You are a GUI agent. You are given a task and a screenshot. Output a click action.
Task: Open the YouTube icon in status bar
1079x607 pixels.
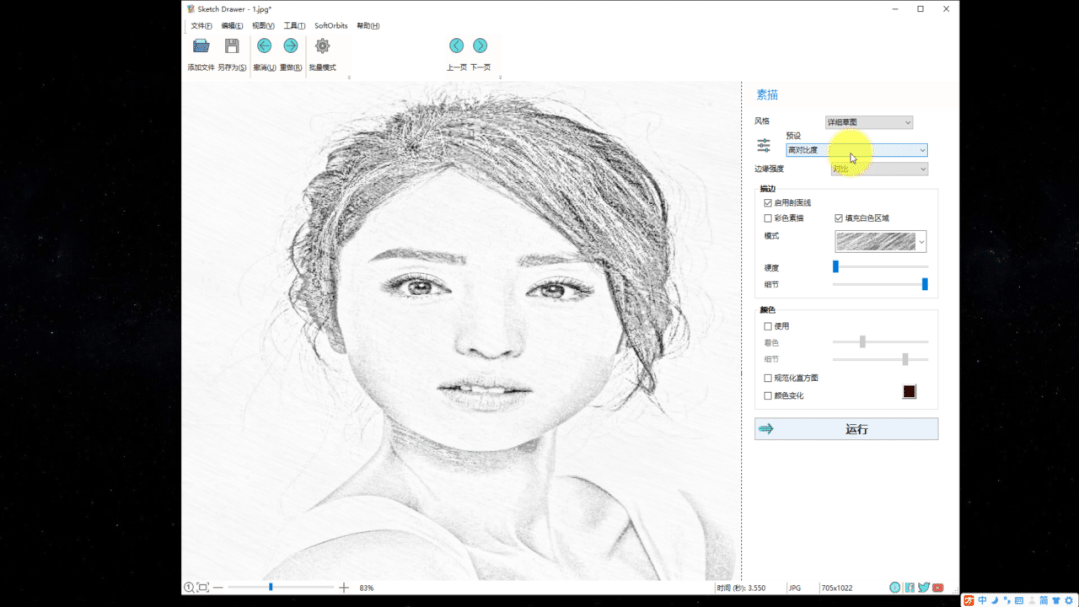coord(938,588)
